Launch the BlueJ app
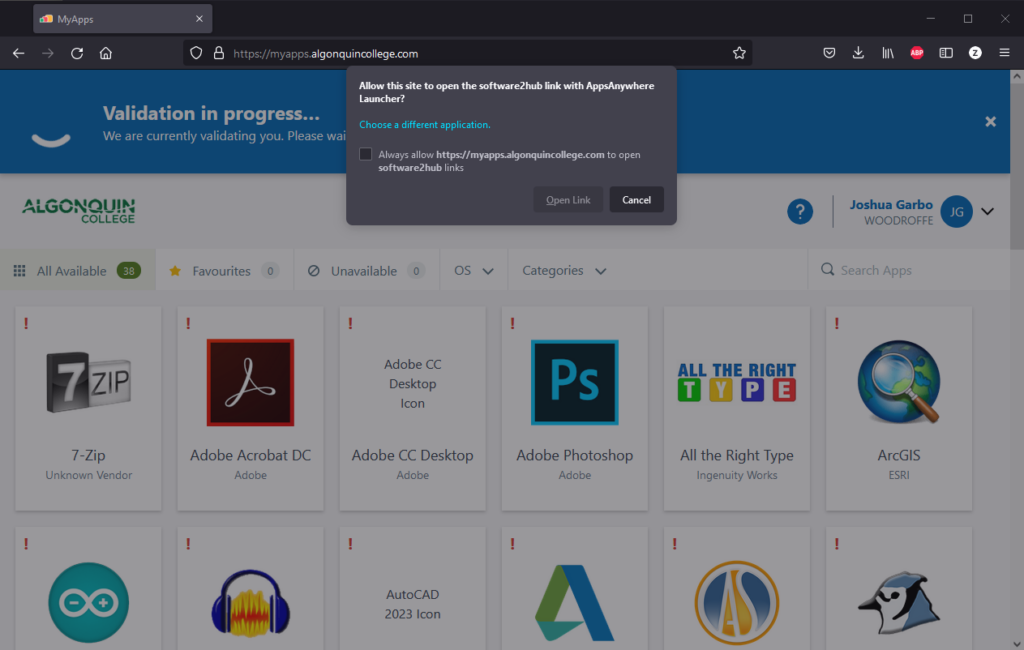The image size is (1024, 650). 897,600
